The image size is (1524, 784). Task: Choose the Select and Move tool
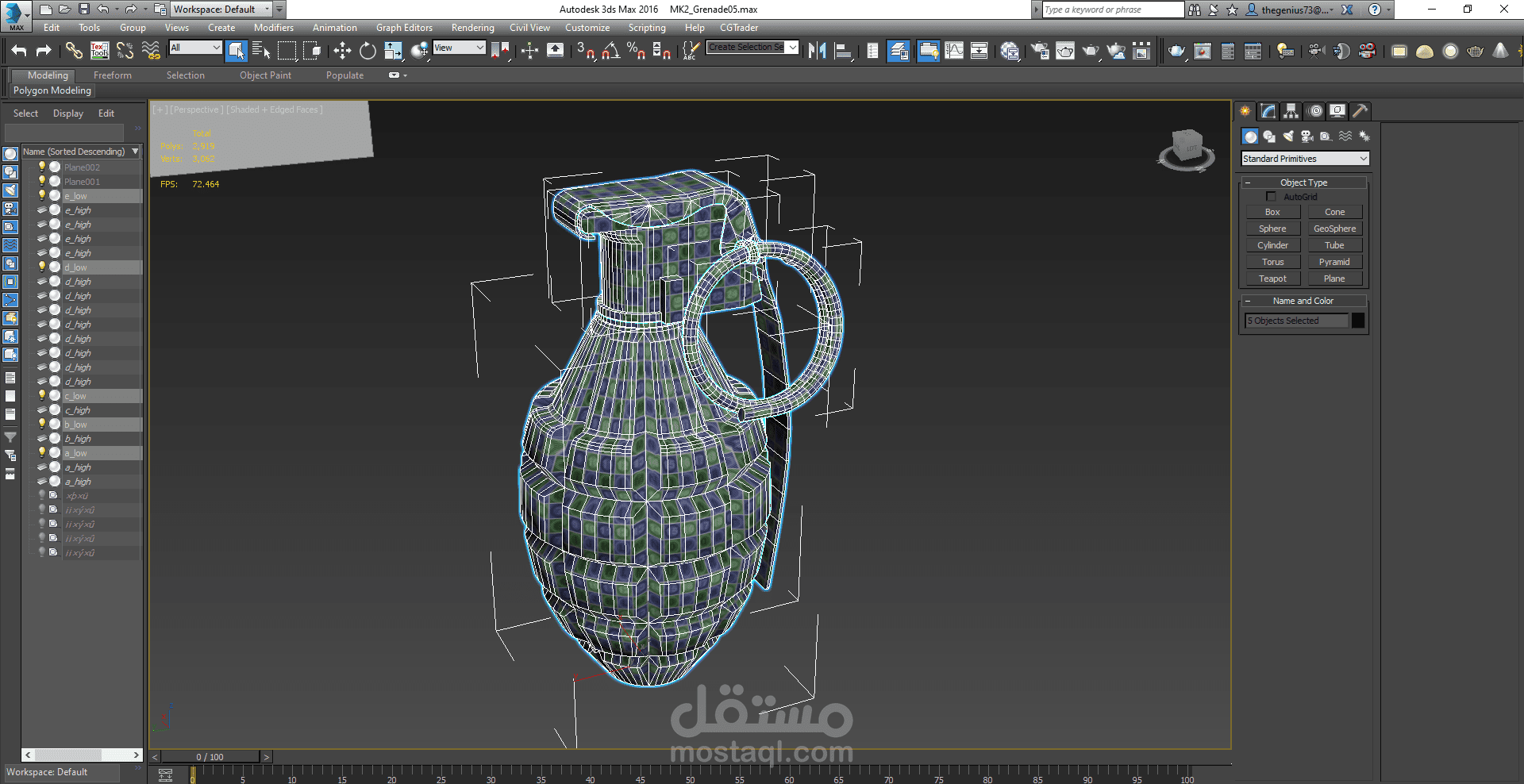click(342, 51)
